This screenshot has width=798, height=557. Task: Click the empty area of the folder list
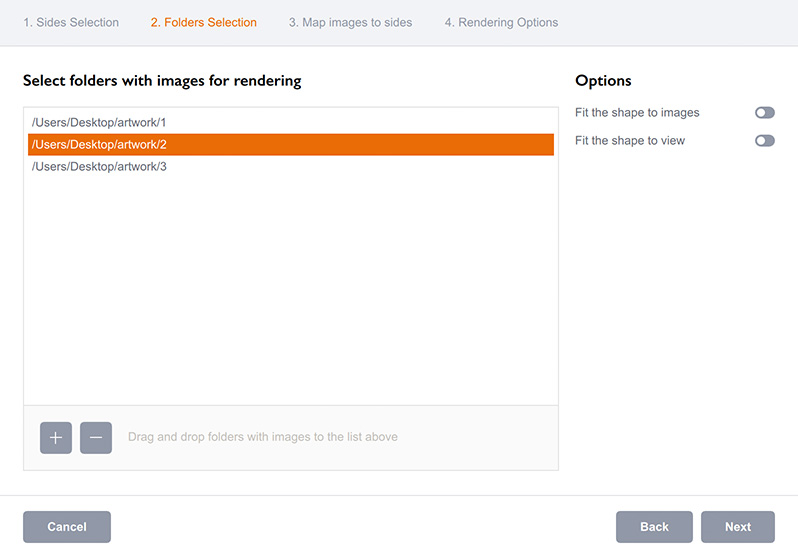point(290,290)
